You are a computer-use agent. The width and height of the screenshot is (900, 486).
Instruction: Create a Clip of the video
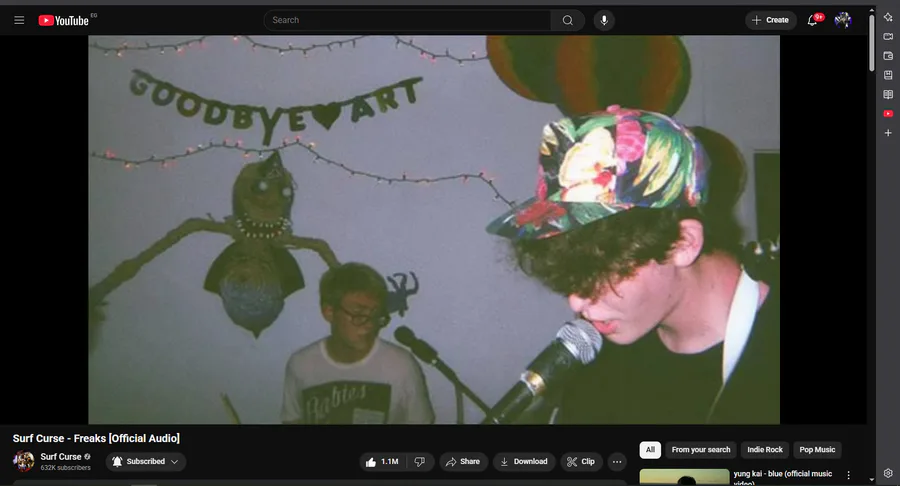tap(581, 461)
